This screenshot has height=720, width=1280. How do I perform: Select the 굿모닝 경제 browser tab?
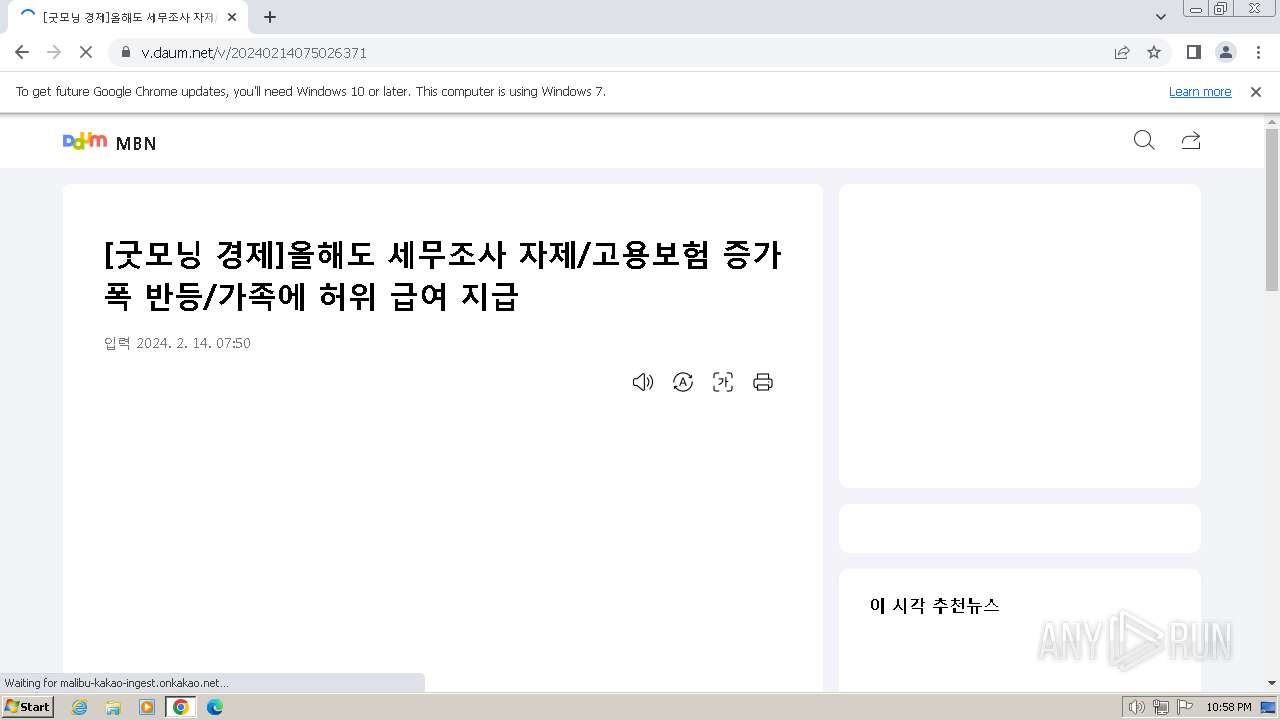pyautogui.click(x=128, y=17)
